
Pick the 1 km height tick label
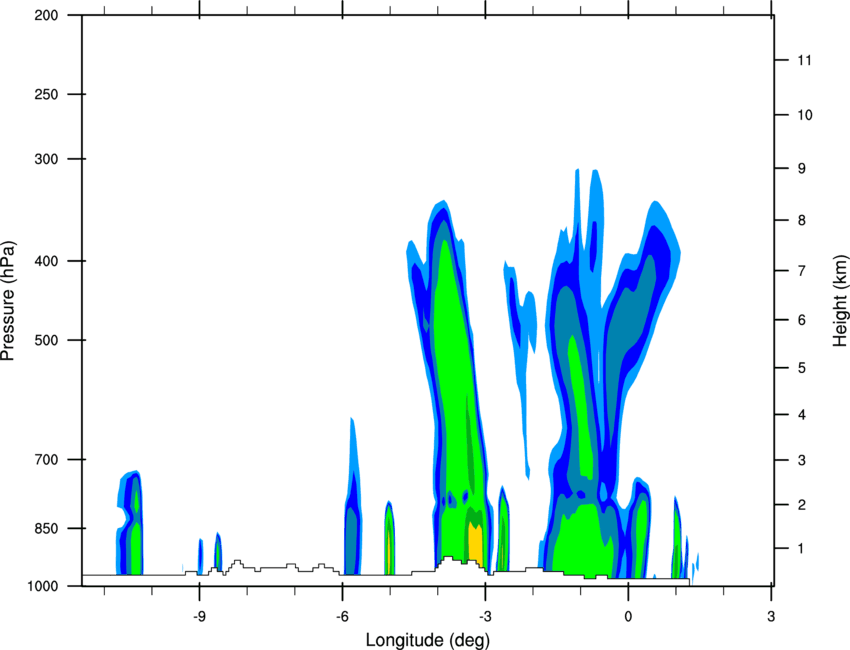click(801, 549)
